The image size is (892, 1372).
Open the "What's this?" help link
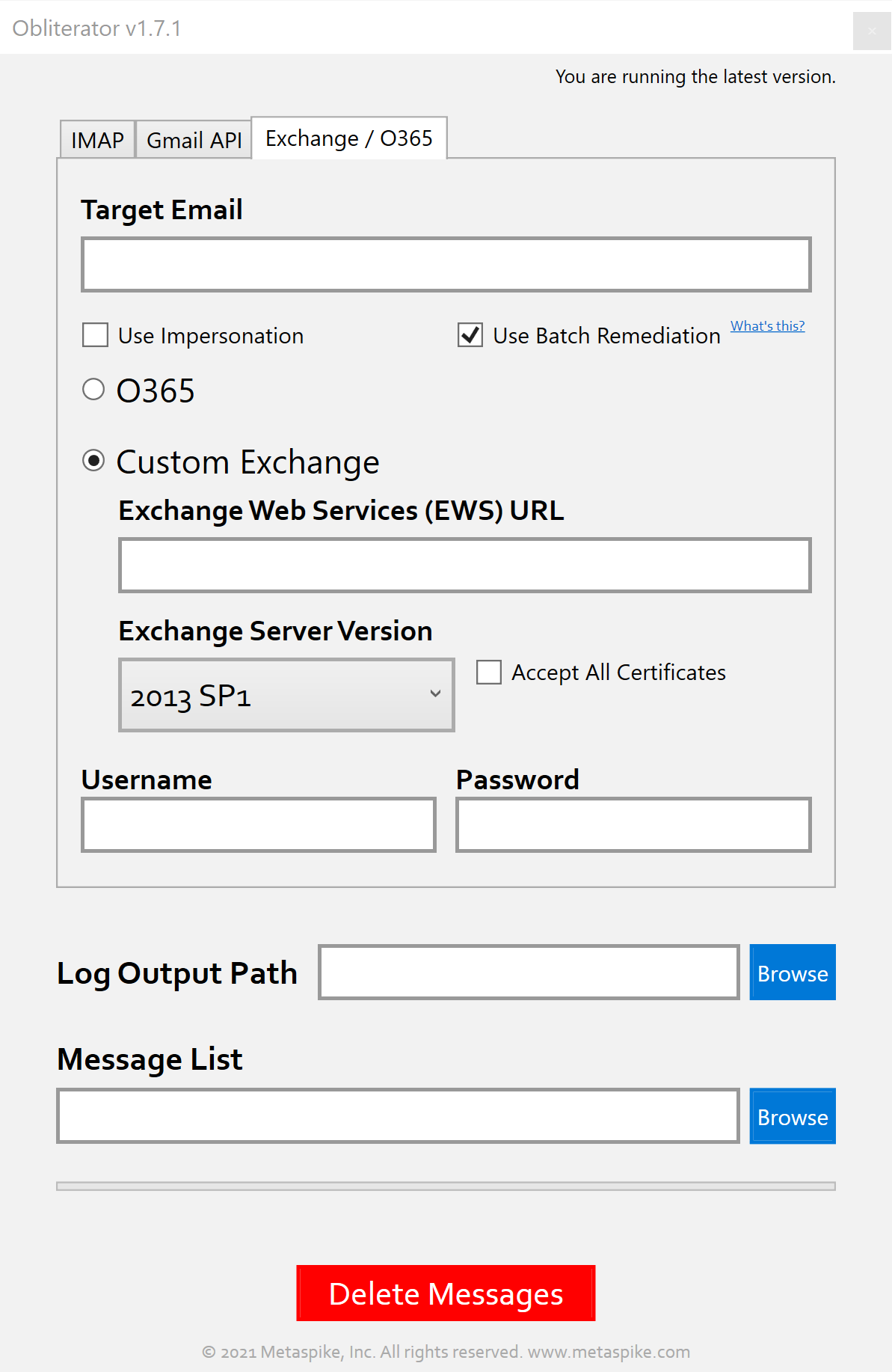767,326
